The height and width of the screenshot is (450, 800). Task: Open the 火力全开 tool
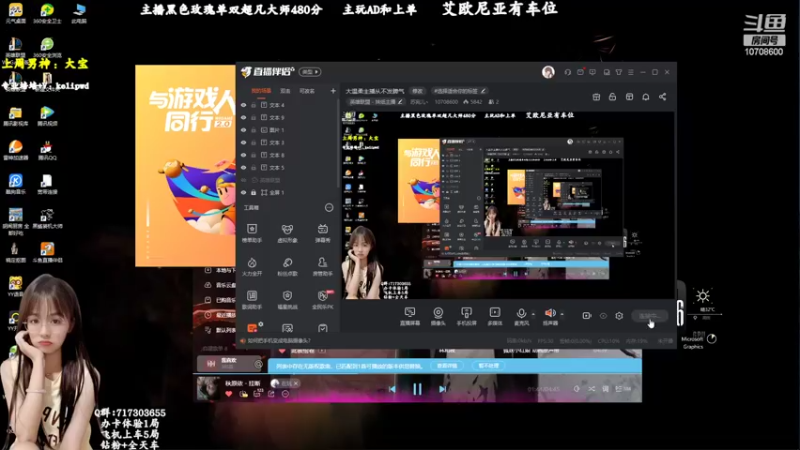[252, 266]
